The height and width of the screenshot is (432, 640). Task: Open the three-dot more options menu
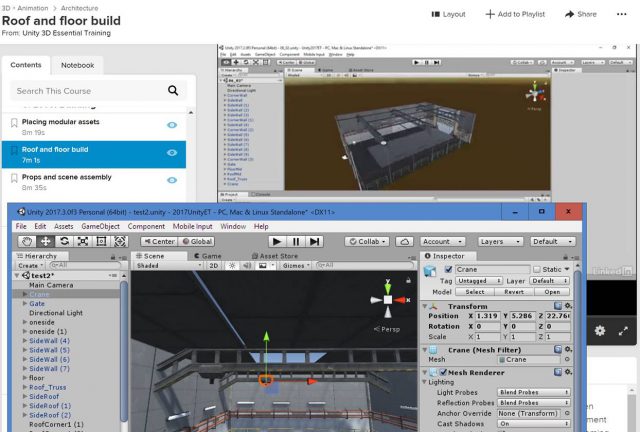pyautogui.click(x=621, y=14)
